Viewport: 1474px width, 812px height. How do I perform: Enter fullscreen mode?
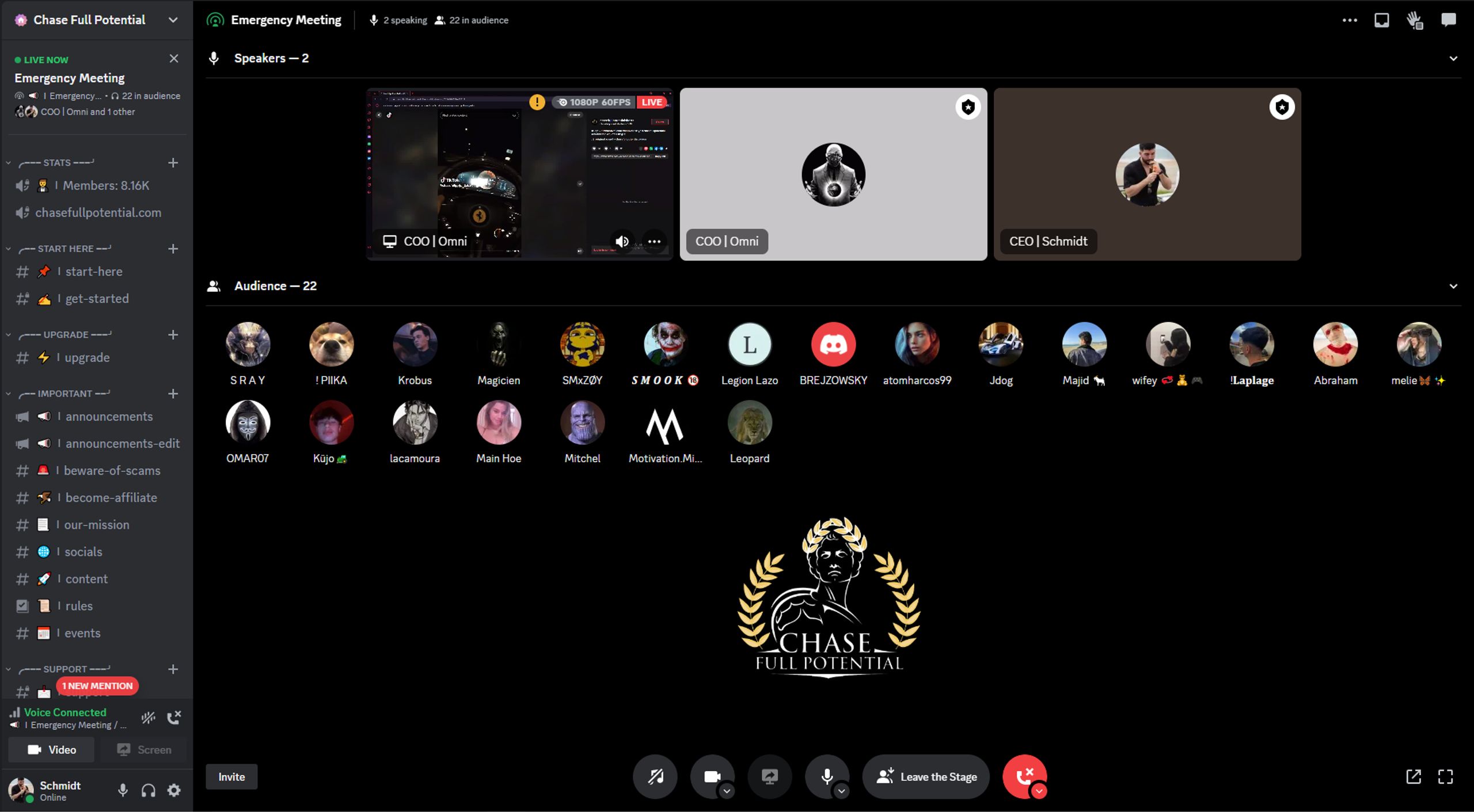[1446, 777]
